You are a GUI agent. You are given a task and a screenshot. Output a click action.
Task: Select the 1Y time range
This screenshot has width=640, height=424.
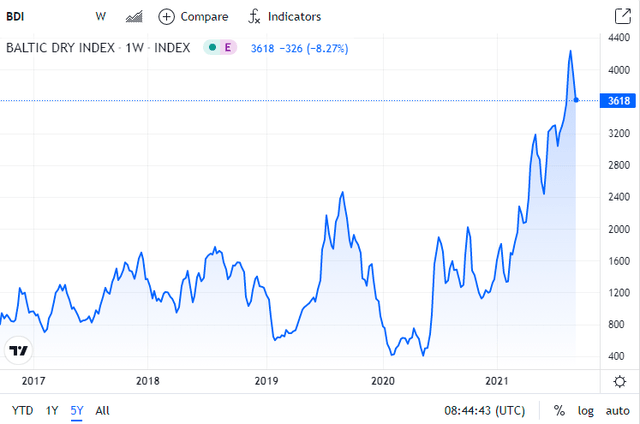[x=52, y=410]
